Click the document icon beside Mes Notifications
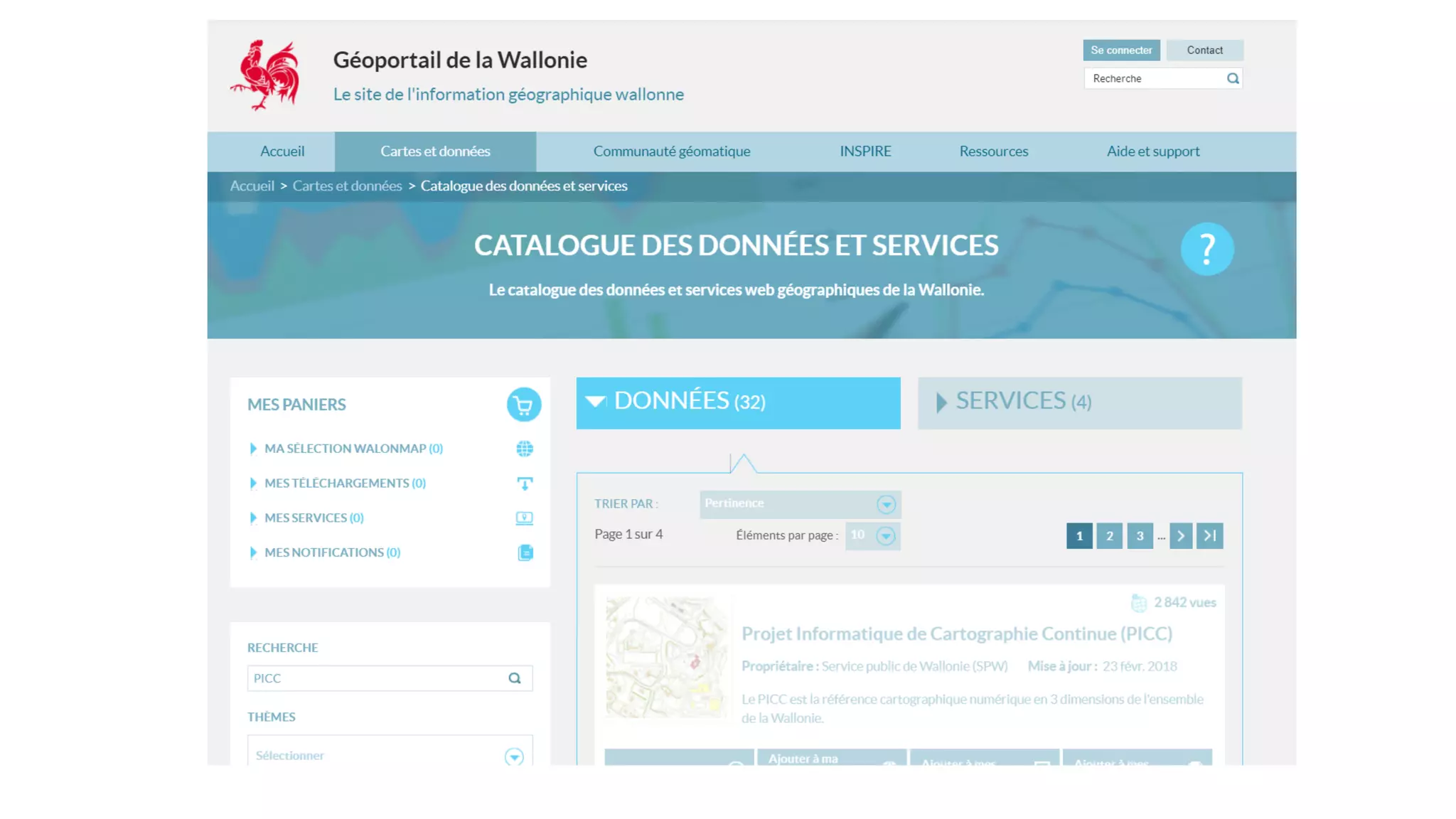Viewport: 1456px width, 819px height. [525, 552]
